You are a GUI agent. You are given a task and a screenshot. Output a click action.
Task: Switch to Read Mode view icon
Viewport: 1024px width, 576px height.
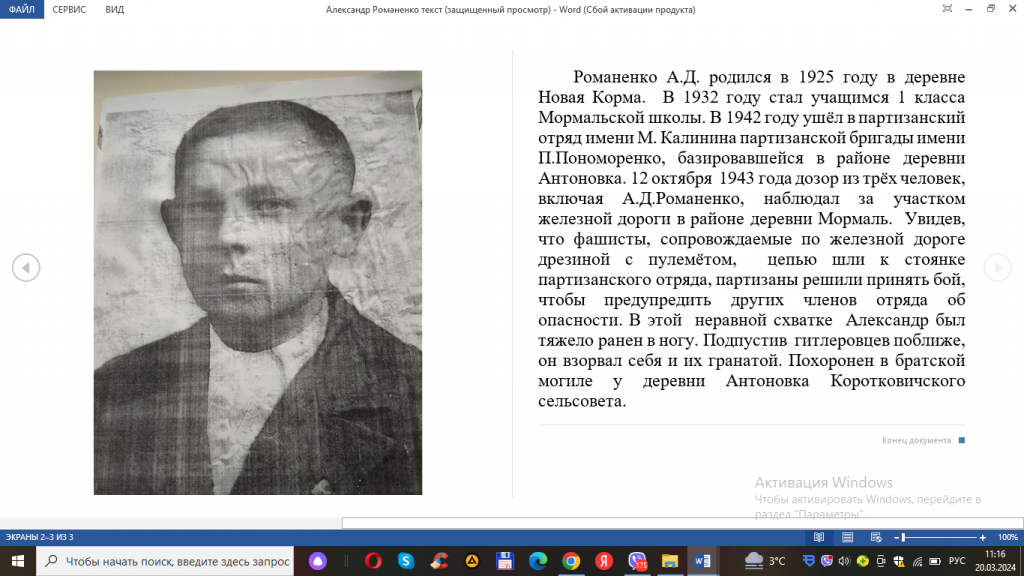819,537
